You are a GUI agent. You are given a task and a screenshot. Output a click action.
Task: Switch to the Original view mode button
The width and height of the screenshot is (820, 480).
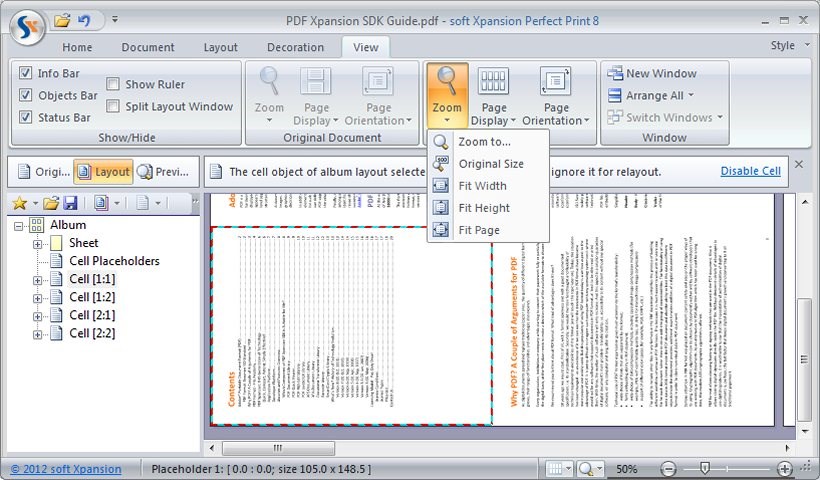click(x=42, y=172)
